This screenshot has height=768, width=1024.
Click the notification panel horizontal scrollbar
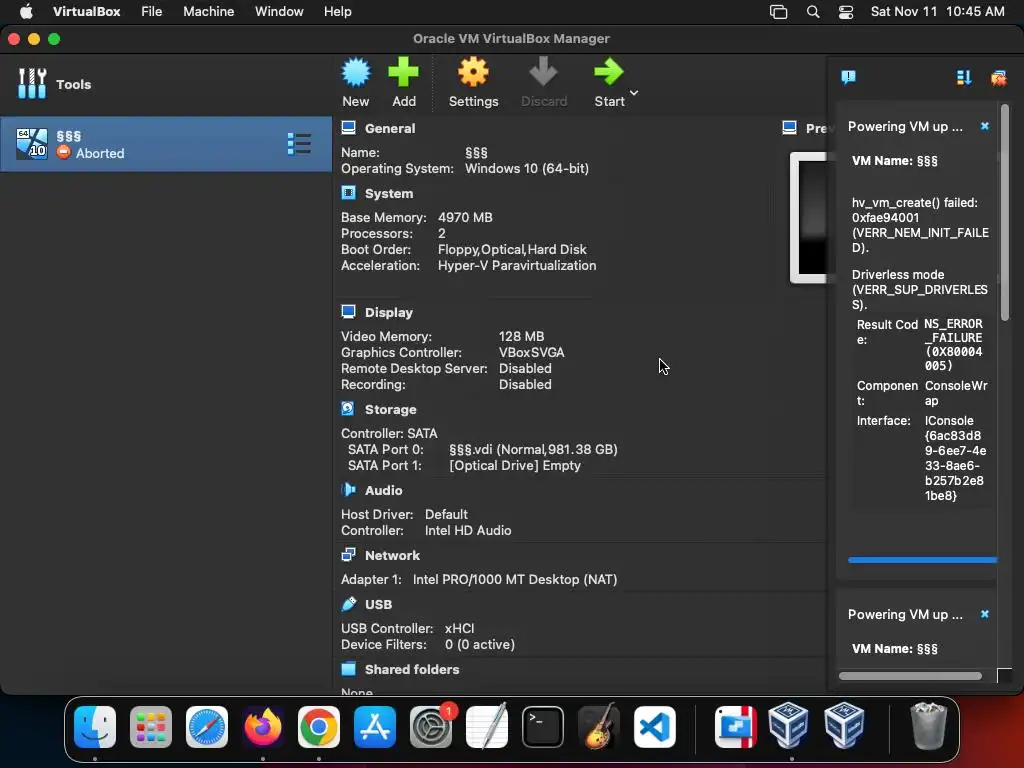click(910, 676)
